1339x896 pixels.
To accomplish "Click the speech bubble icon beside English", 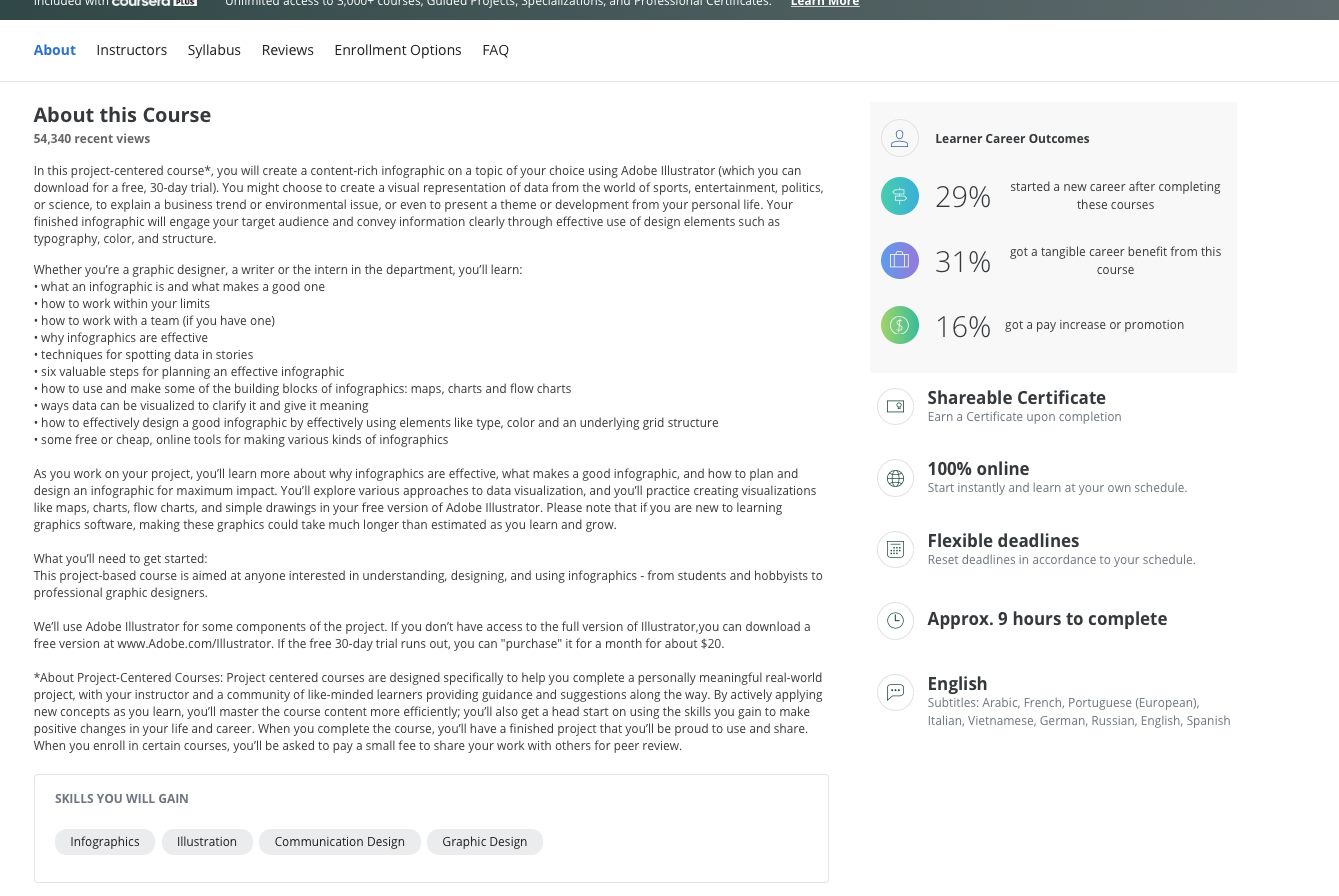I will coord(895,692).
